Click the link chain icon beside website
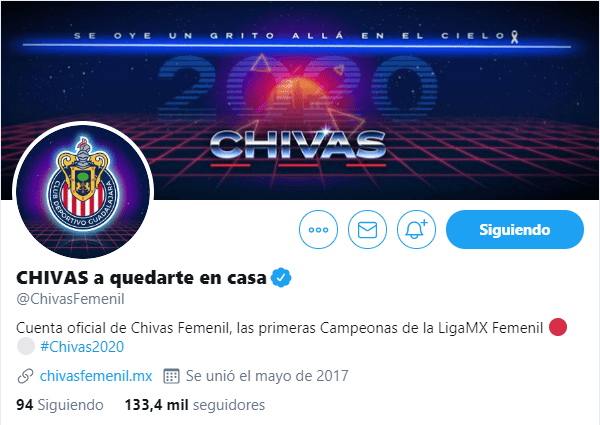Image resolution: width=600 pixels, height=425 pixels. [26, 376]
